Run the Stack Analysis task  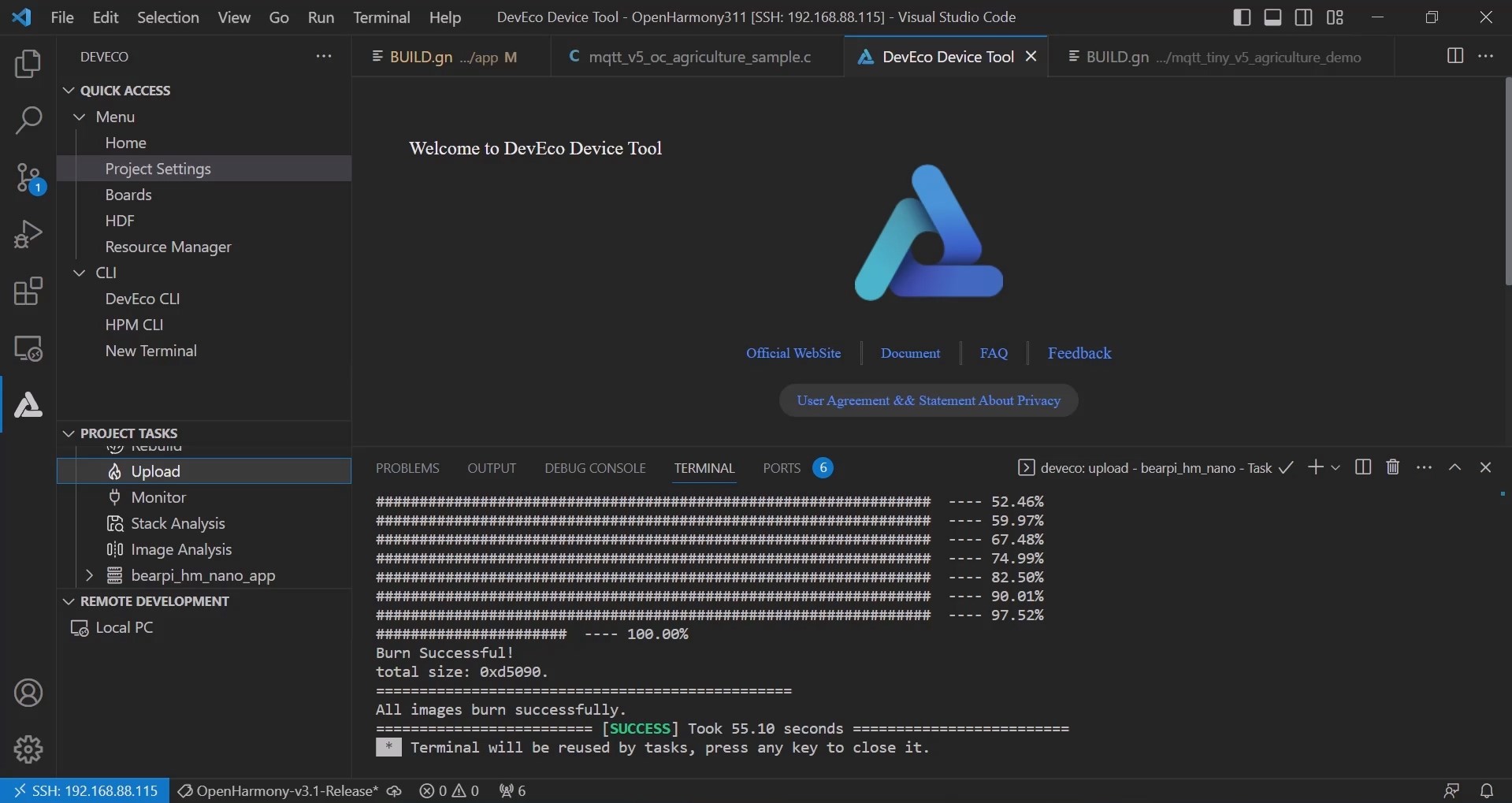(204, 523)
